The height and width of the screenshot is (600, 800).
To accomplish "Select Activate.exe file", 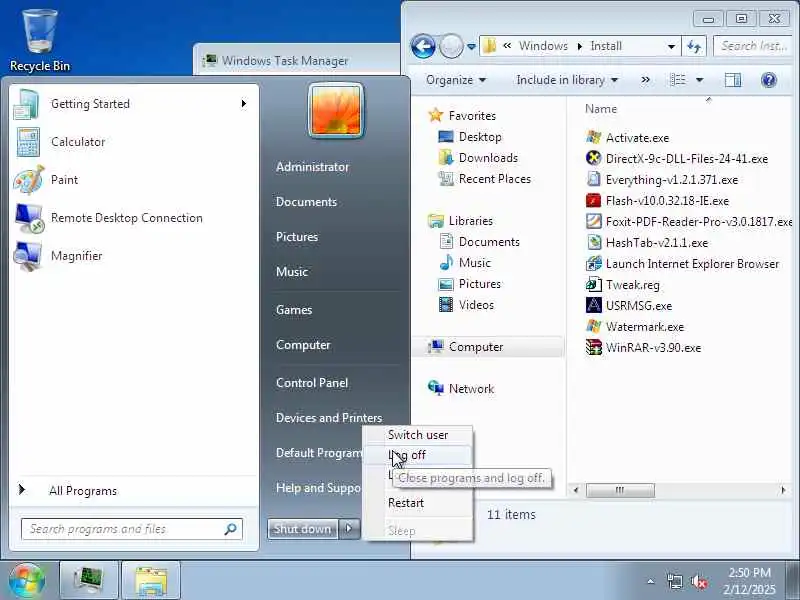I will pos(627,138).
